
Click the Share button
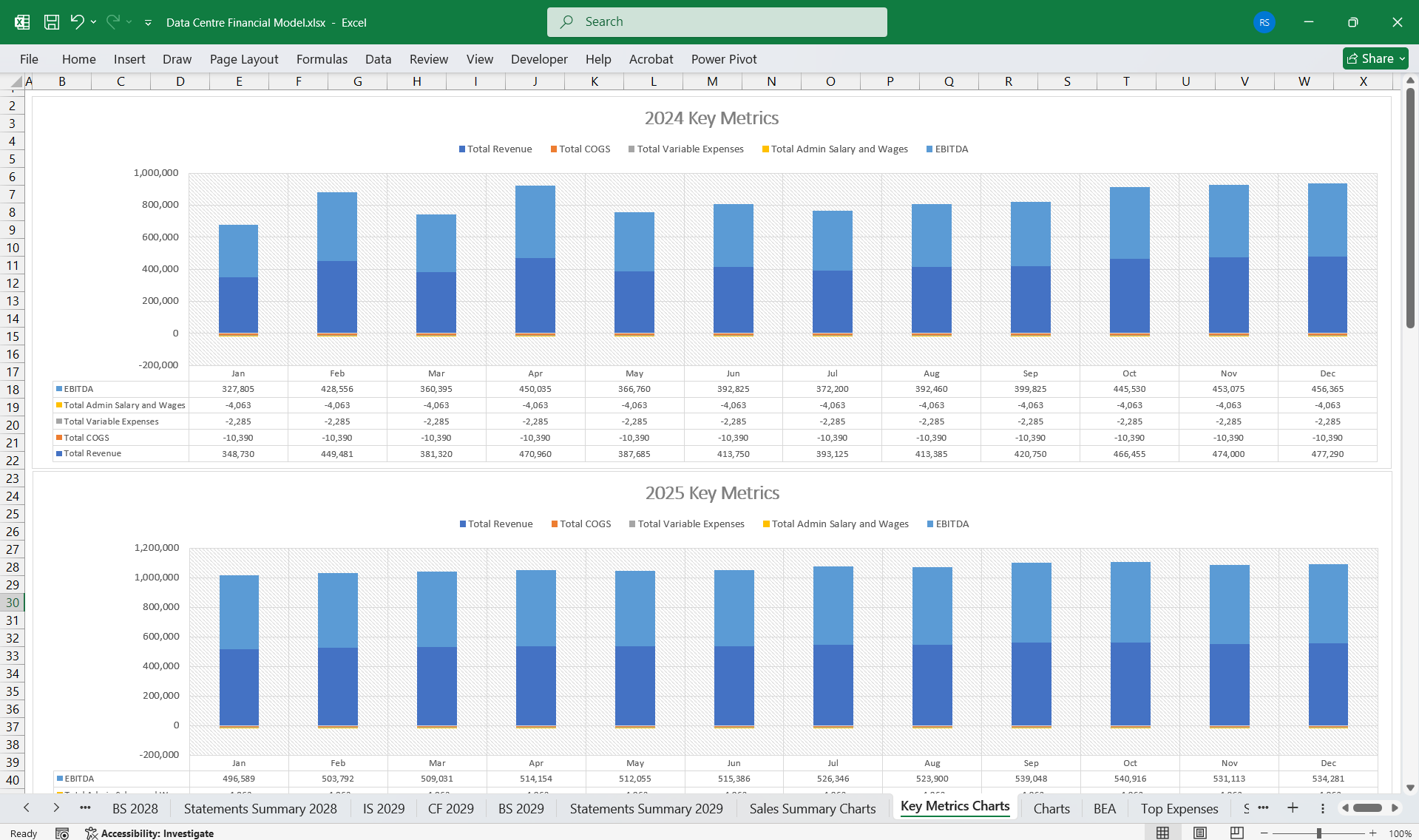click(1373, 58)
